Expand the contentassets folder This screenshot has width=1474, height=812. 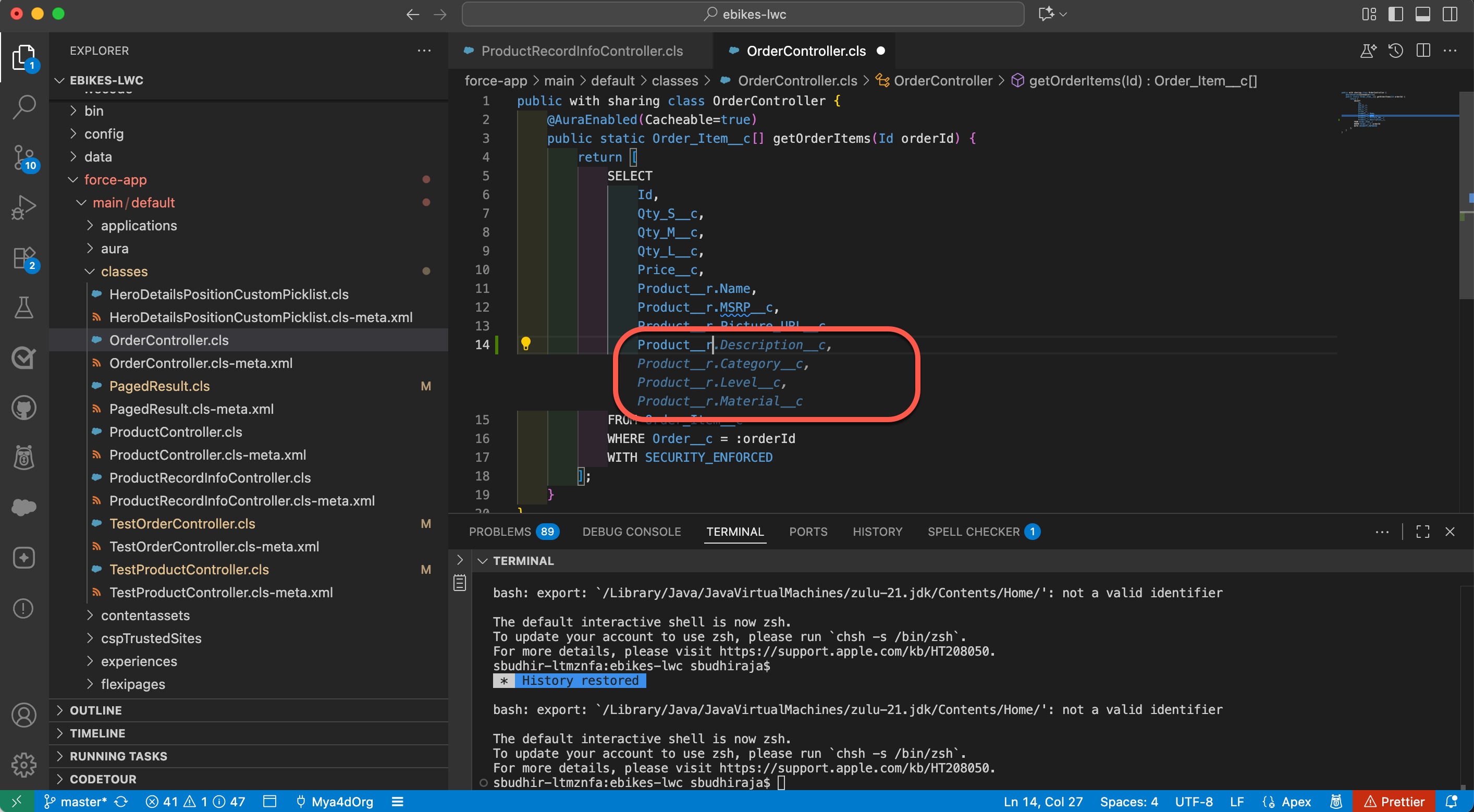(145, 615)
